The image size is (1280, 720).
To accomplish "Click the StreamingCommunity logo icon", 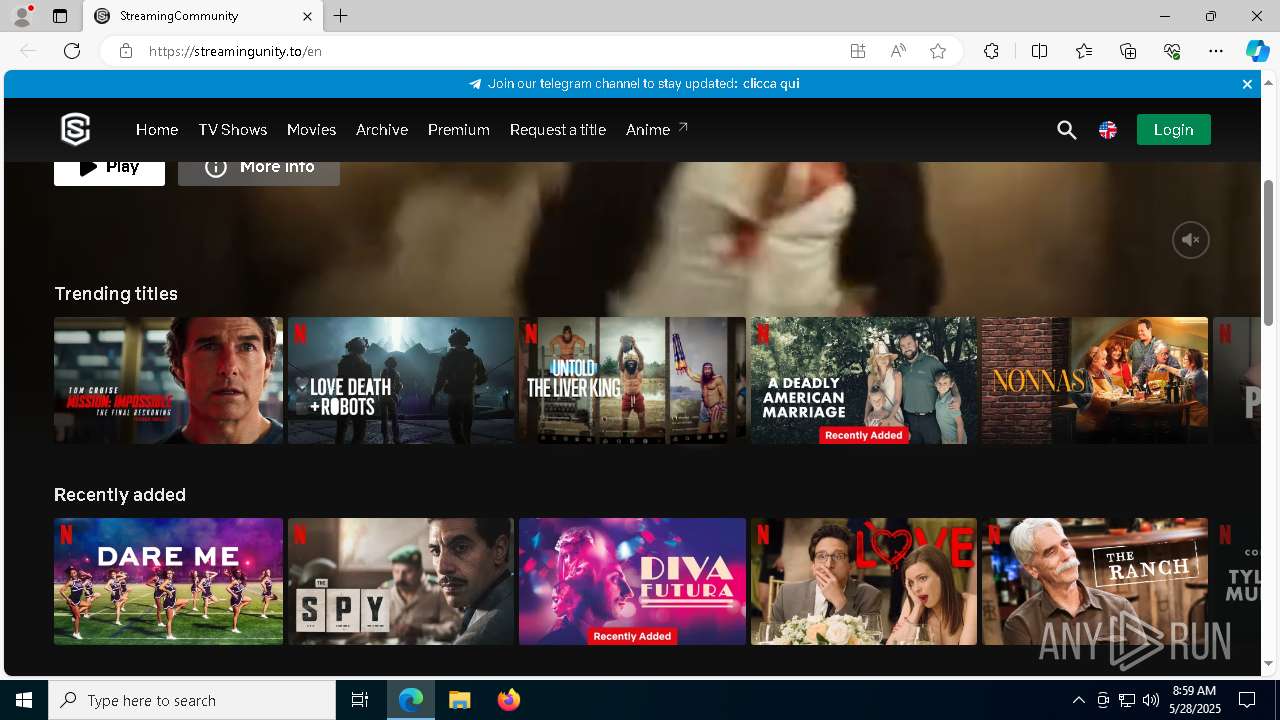I will (x=76, y=129).
